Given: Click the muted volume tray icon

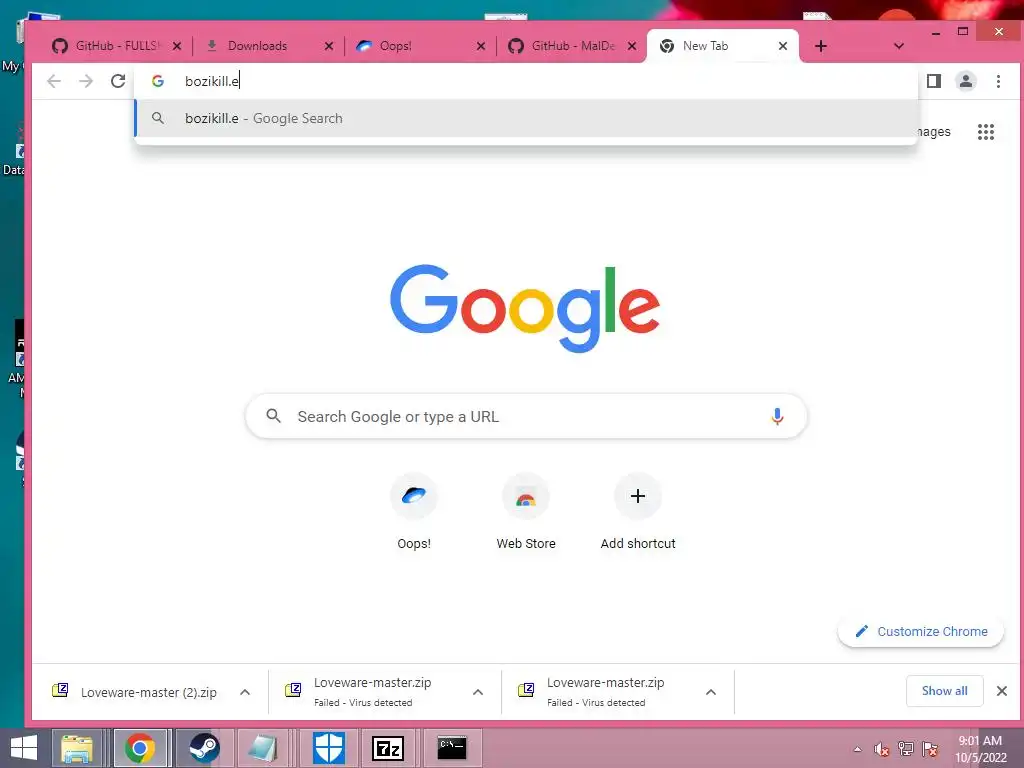Looking at the screenshot, I should coord(882,749).
